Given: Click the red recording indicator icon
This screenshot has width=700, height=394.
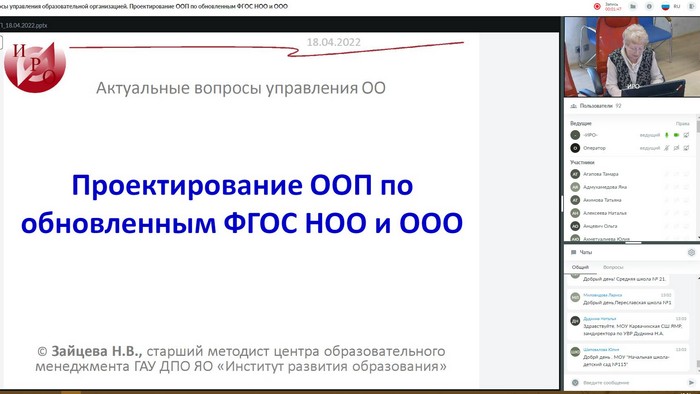Looking at the screenshot, I should coord(597,6).
